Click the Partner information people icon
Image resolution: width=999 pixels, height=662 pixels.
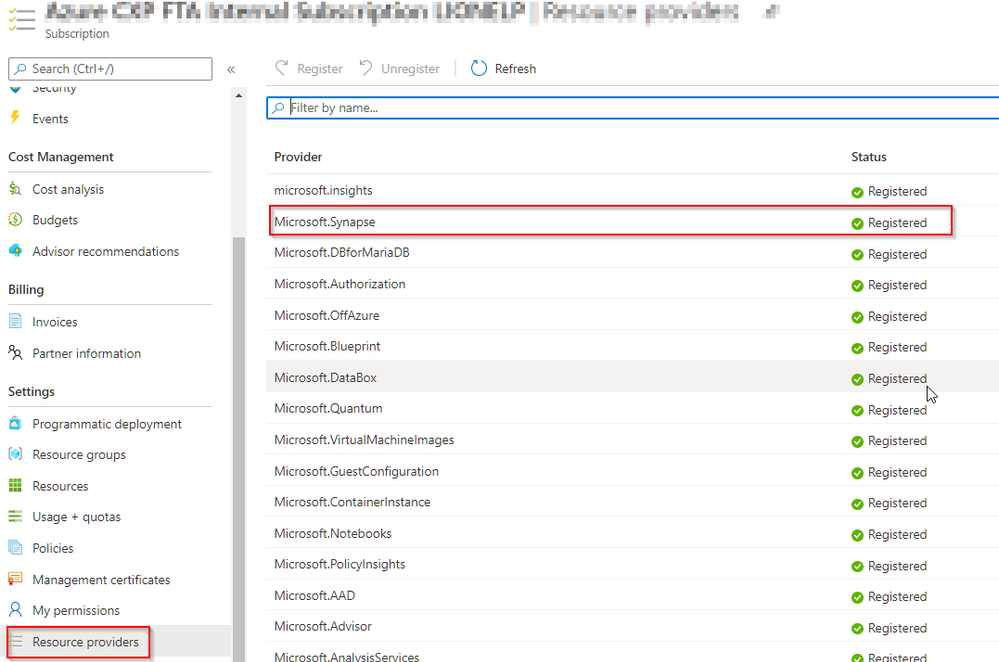(15, 352)
